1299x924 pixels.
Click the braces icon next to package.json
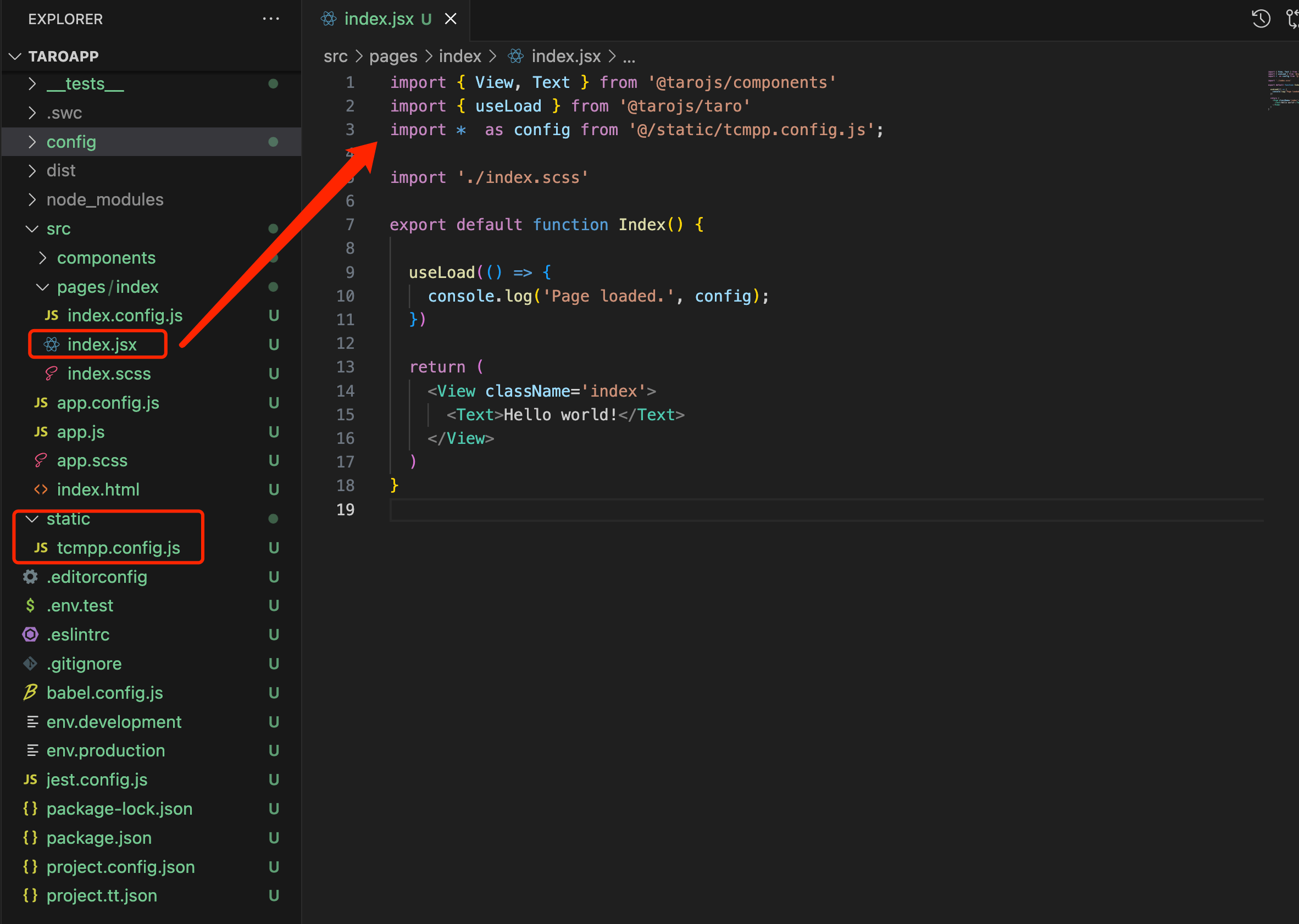tap(30, 838)
